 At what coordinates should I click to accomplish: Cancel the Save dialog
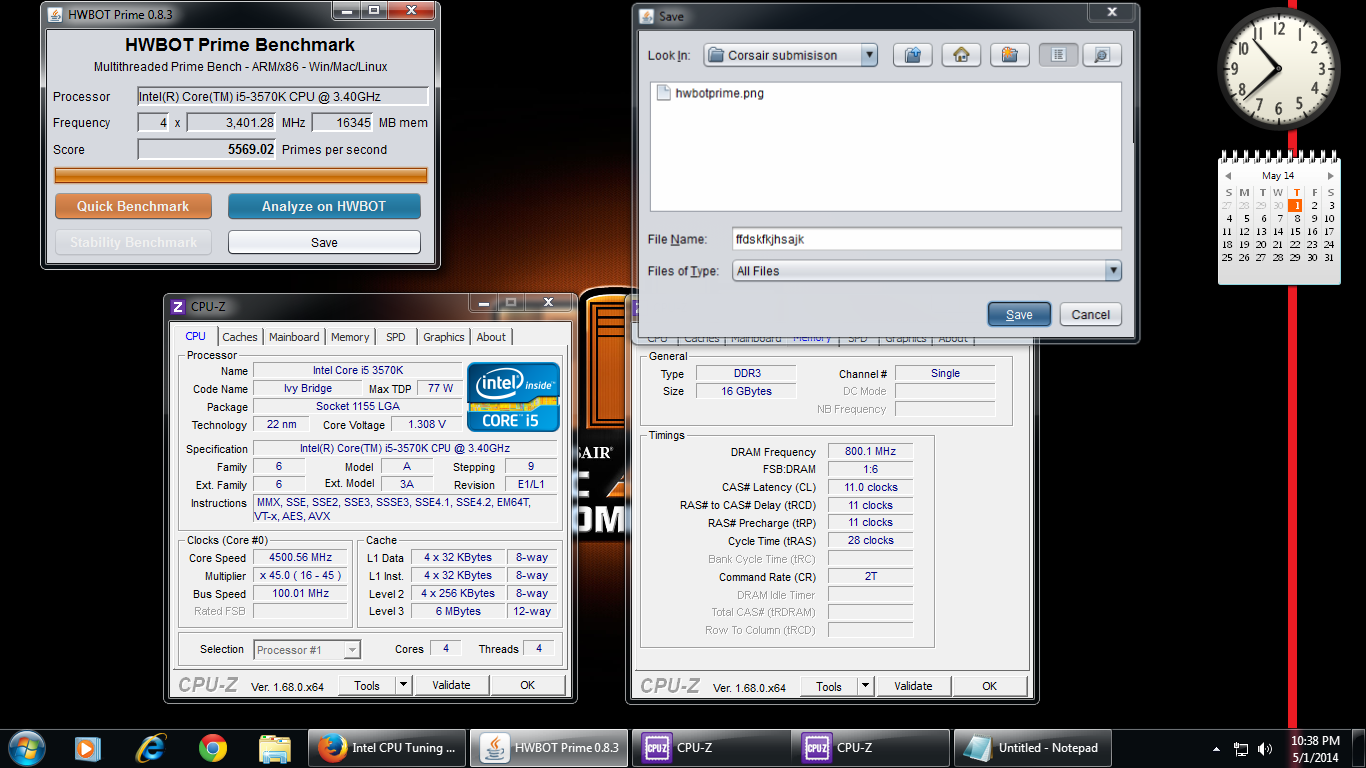point(1090,314)
